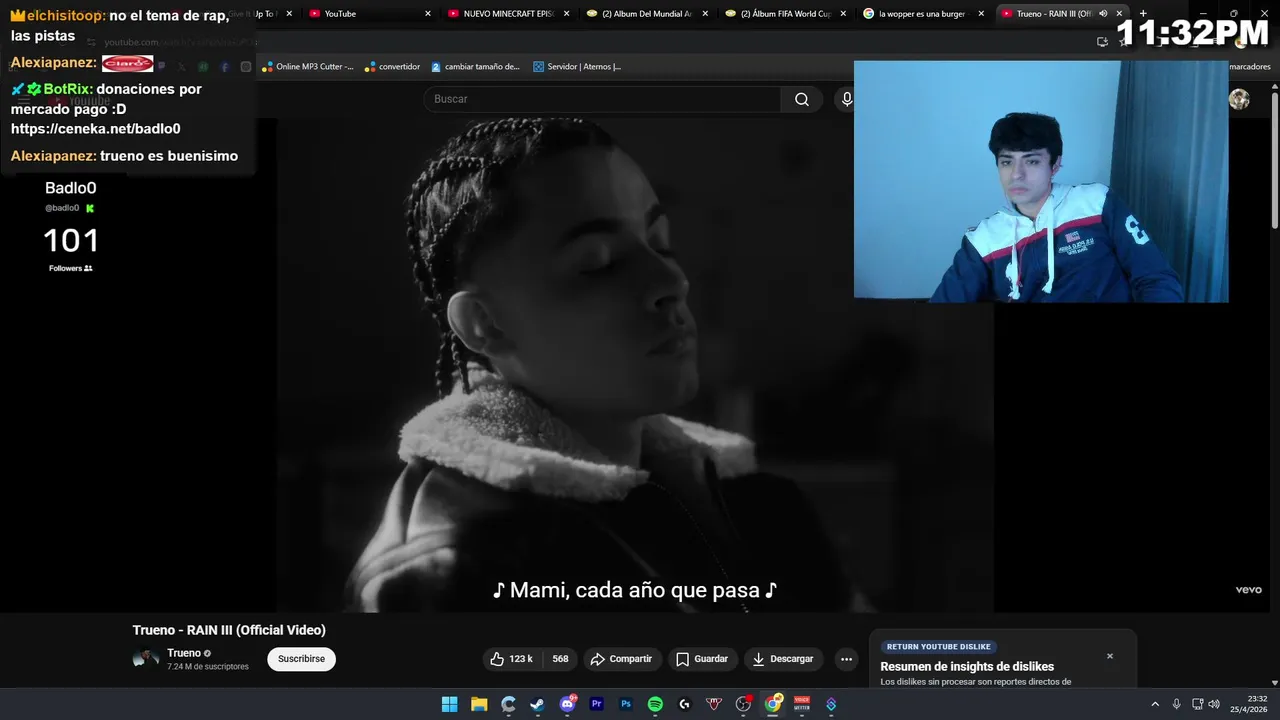Launch Adobe Photoshop from taskbar

click(x=626, y=704)
